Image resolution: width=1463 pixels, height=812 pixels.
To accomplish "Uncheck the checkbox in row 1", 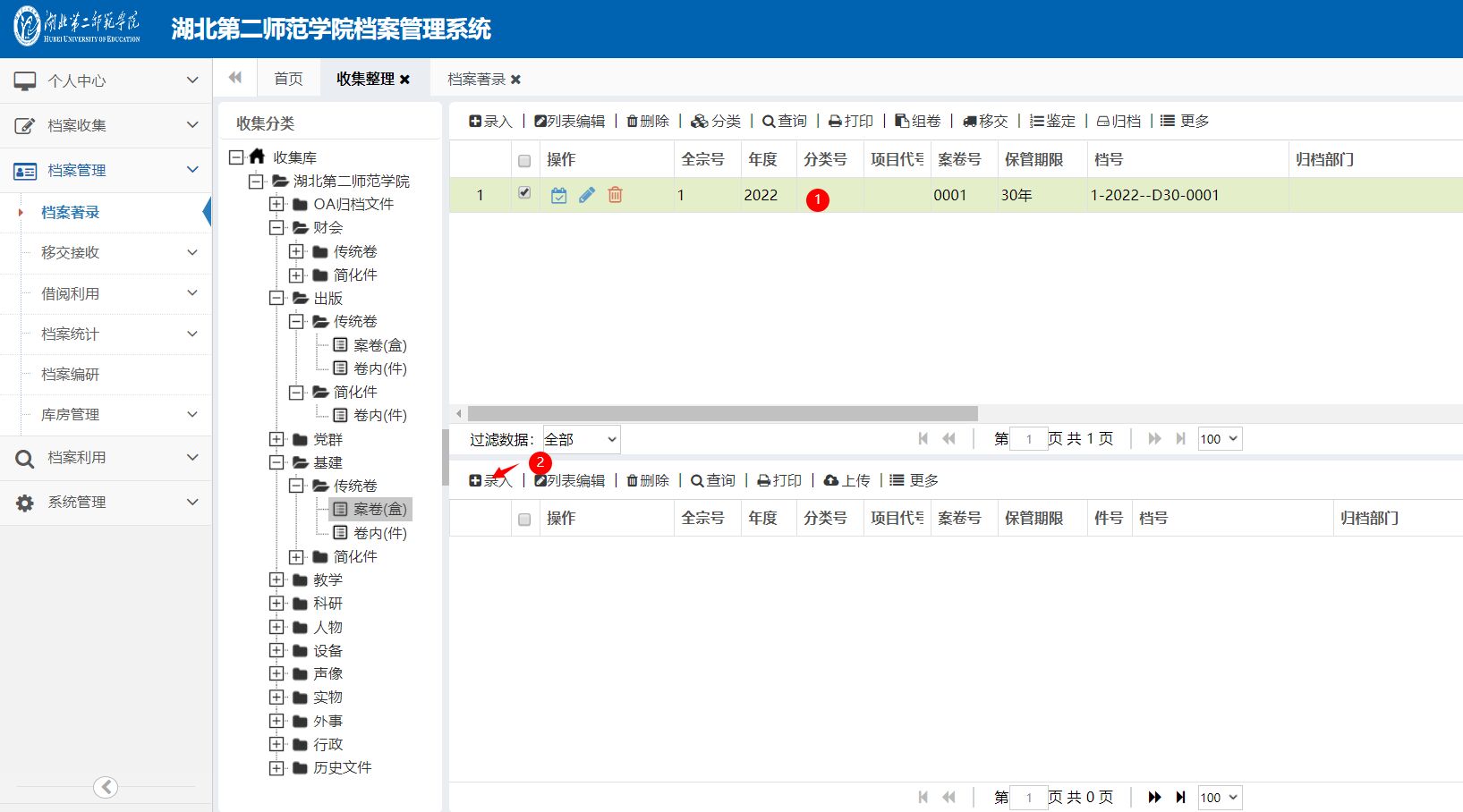I will [x=524, y=192].
